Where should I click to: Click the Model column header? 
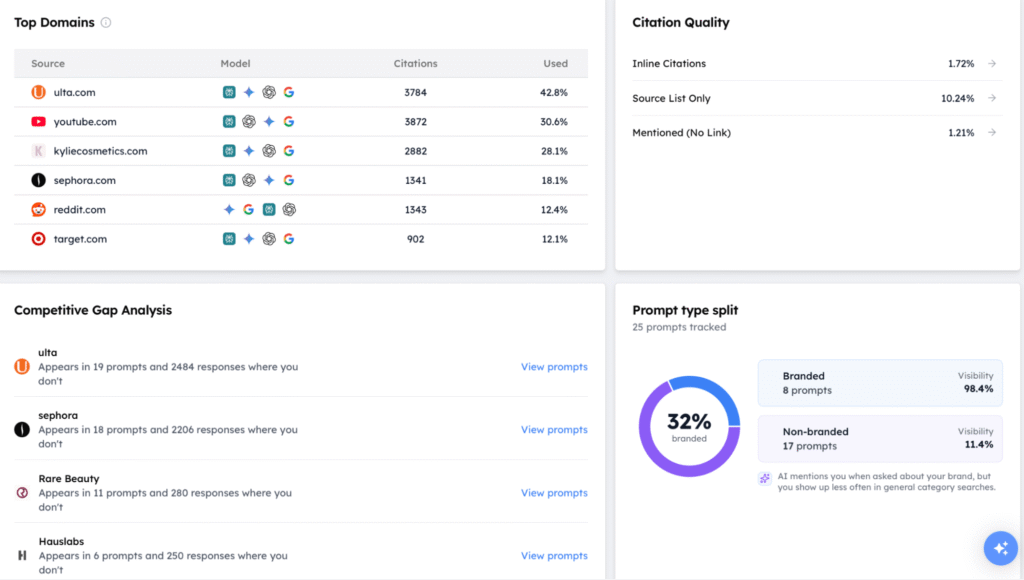[x=235, y=63]
